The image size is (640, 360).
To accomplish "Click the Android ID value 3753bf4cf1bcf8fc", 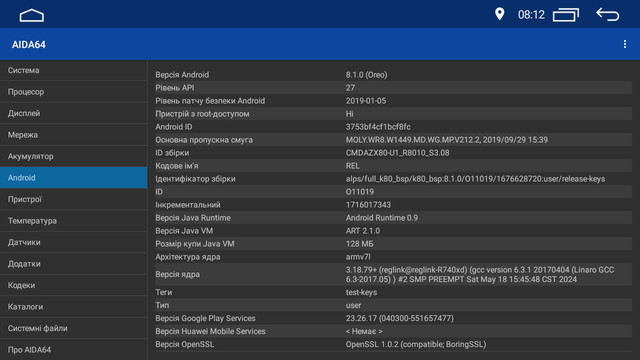I will click(378, 127).
